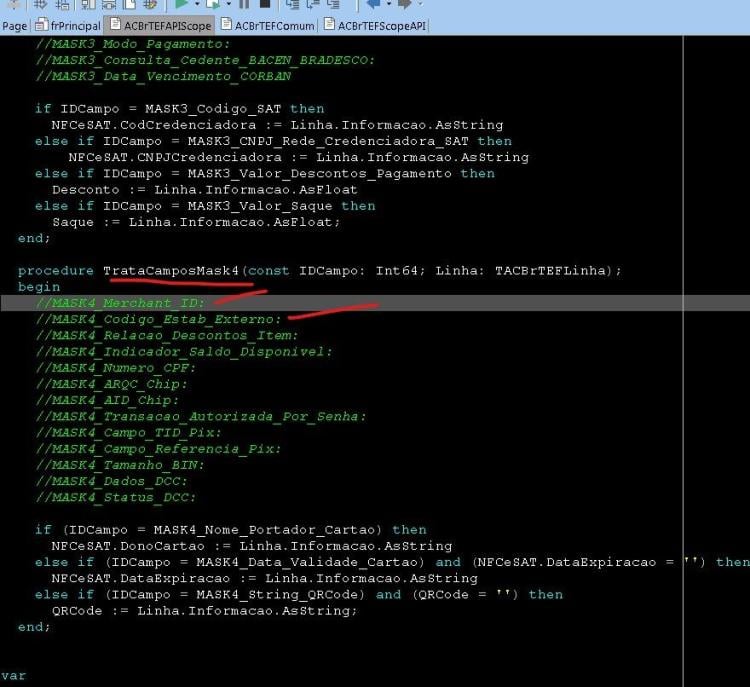The height and width of the screenshot is (687, 750).
Task: Click the //MASK3_Data_Vencimento_CORBAN comment
Action: (x=163, y=77)
